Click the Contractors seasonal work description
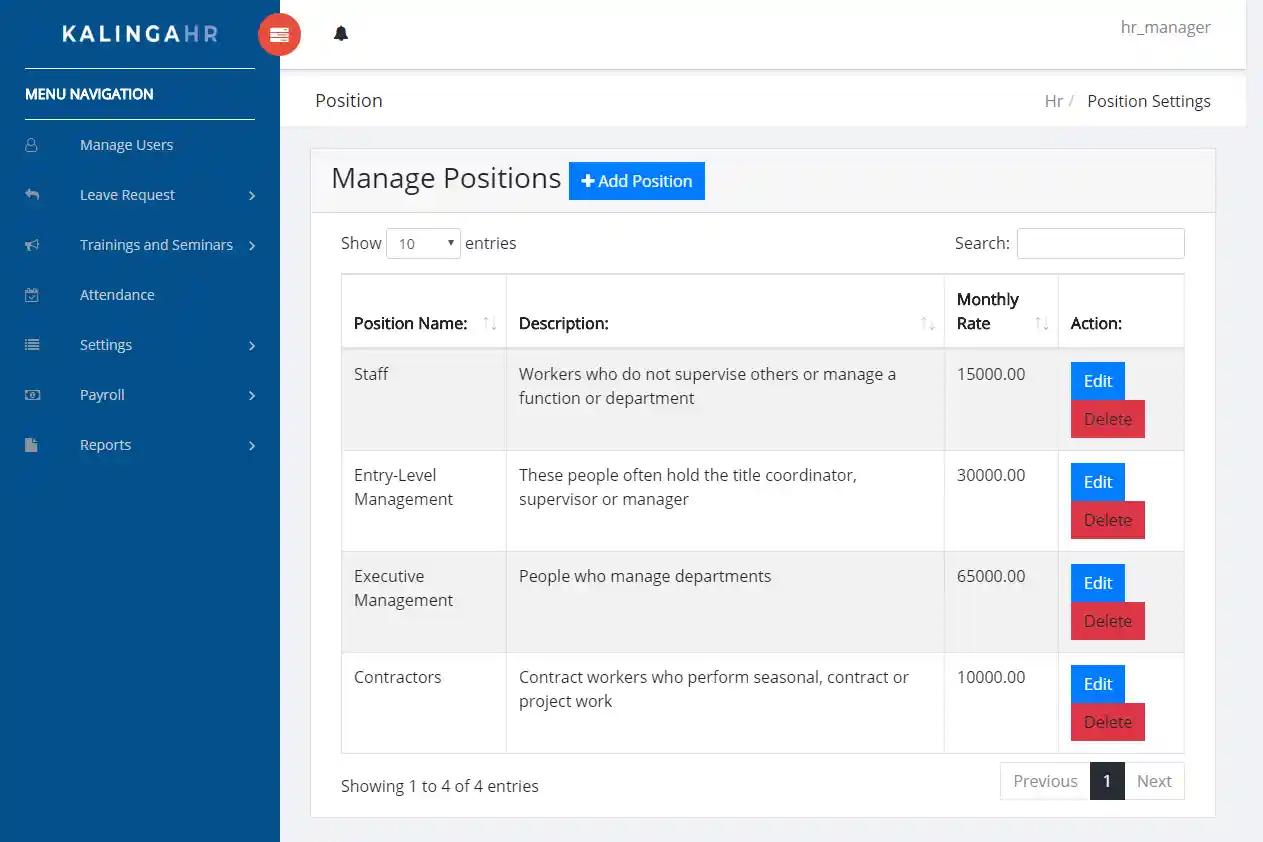Screen dimensions: 1263x842 click(x=714, y=689)
